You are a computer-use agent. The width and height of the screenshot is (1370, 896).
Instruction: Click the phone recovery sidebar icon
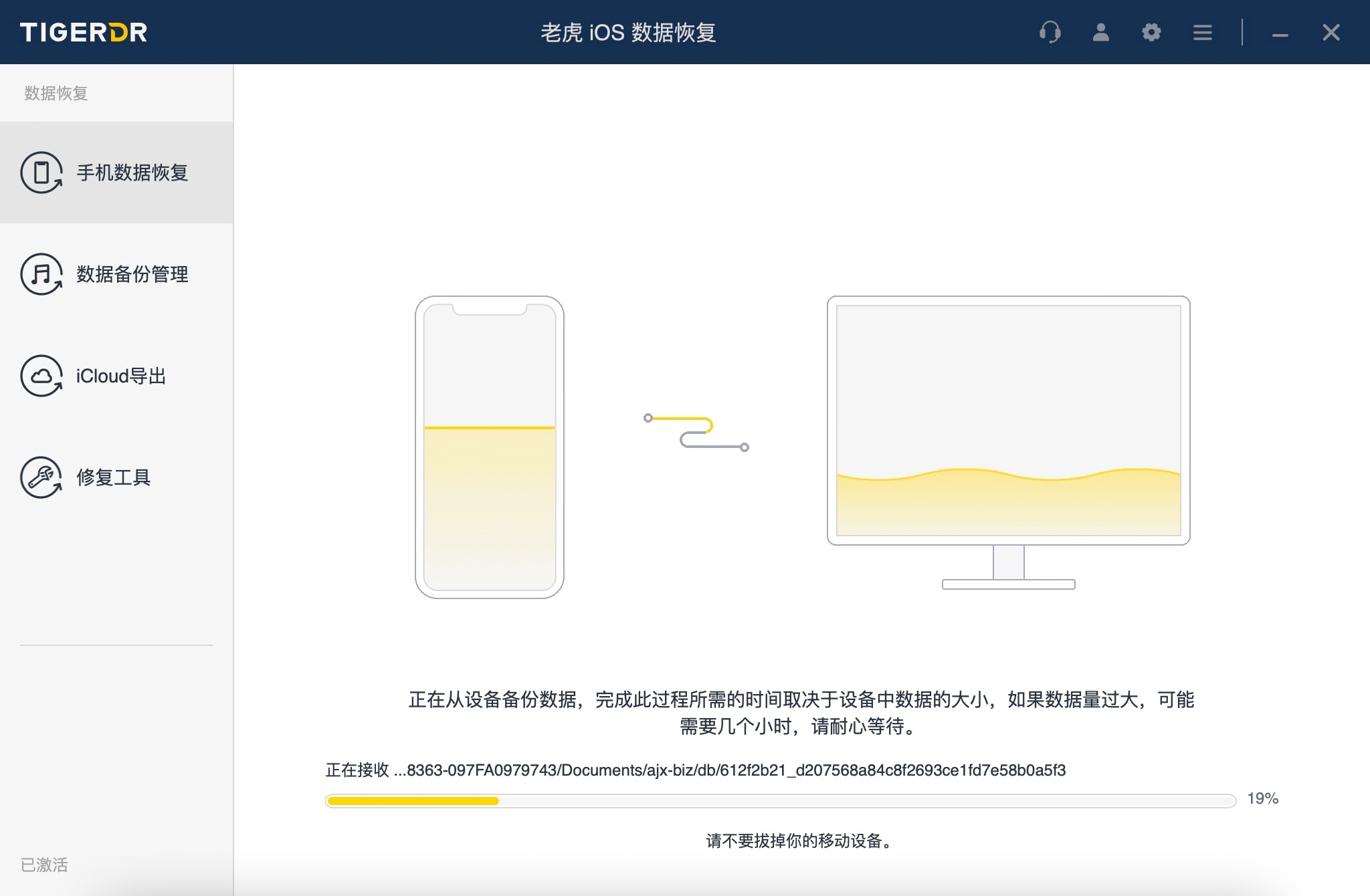pos(41,173)
